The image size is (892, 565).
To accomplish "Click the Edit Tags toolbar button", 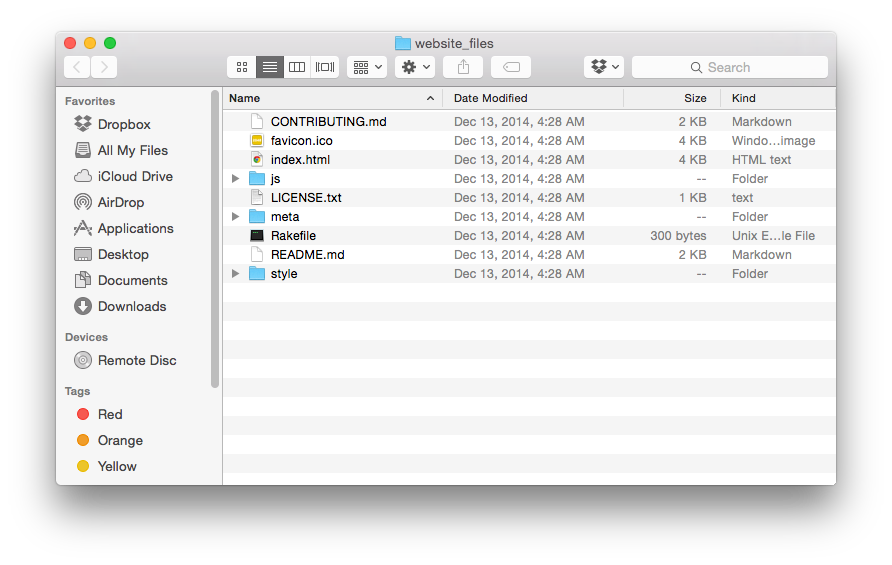I will [x=510, y=67].
